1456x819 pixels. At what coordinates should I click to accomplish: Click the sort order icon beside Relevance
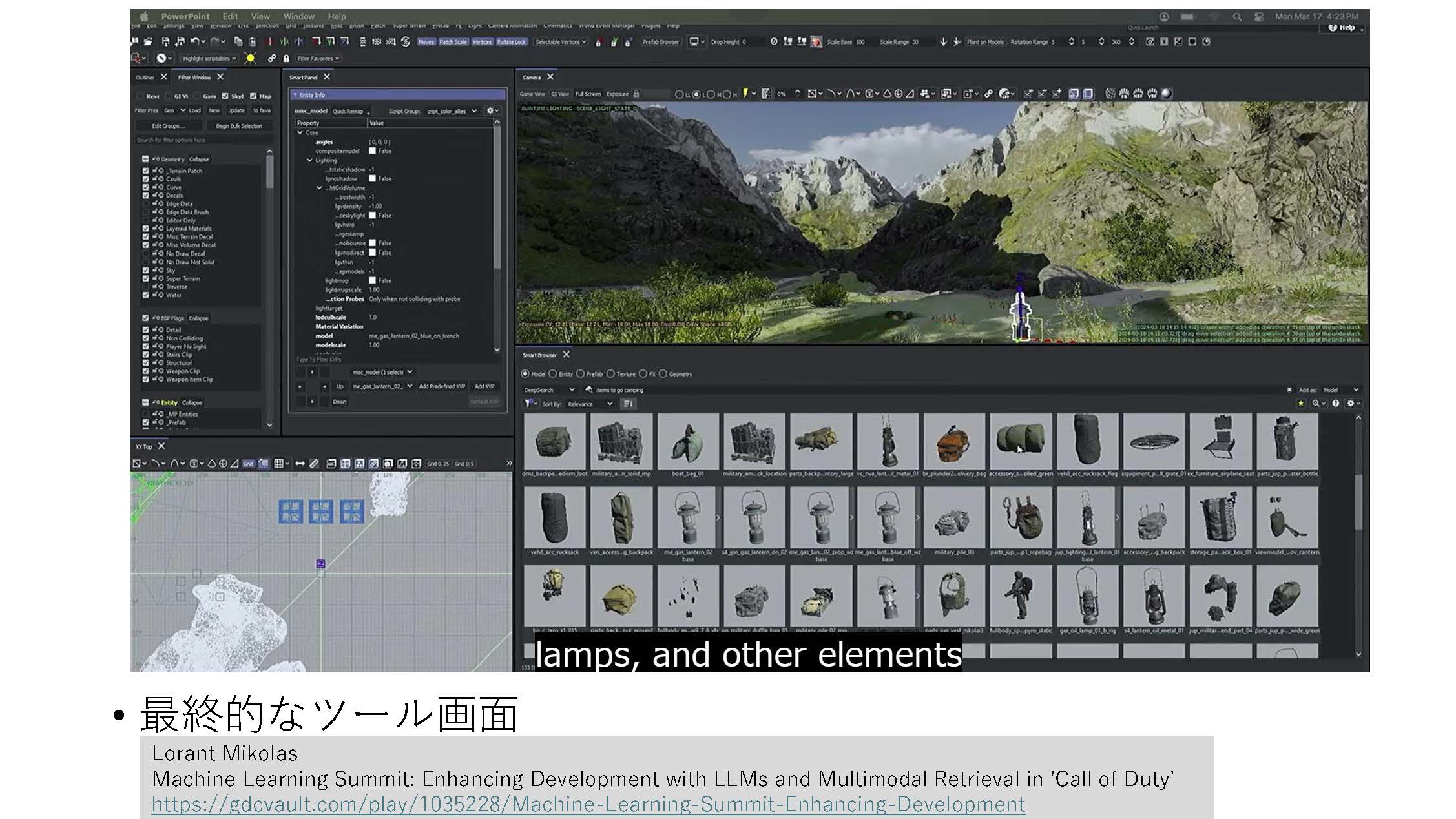click(627, 404)
